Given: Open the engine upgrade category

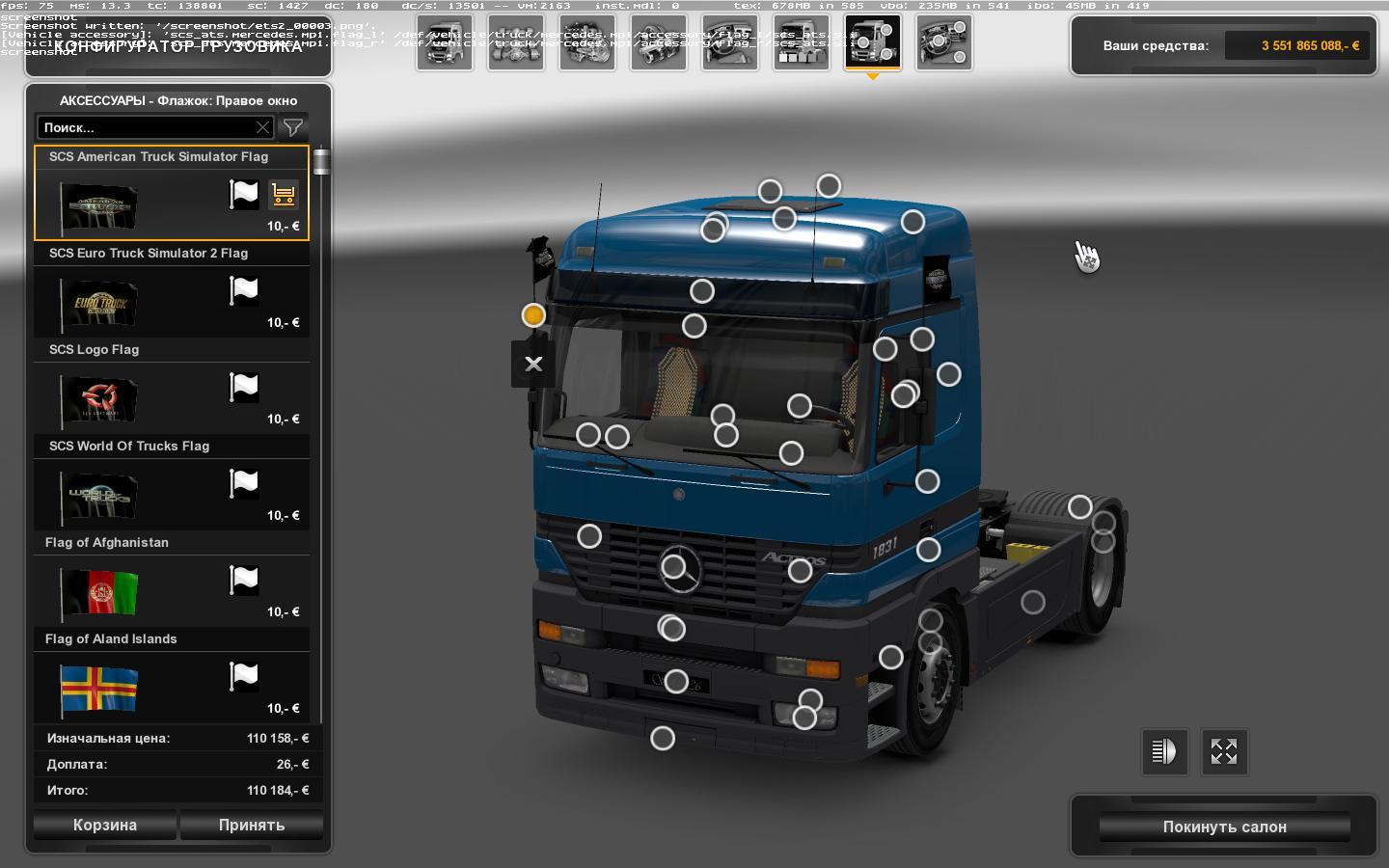Looking at the screenshot, I should pyautogui.click(x=587, y=42).
